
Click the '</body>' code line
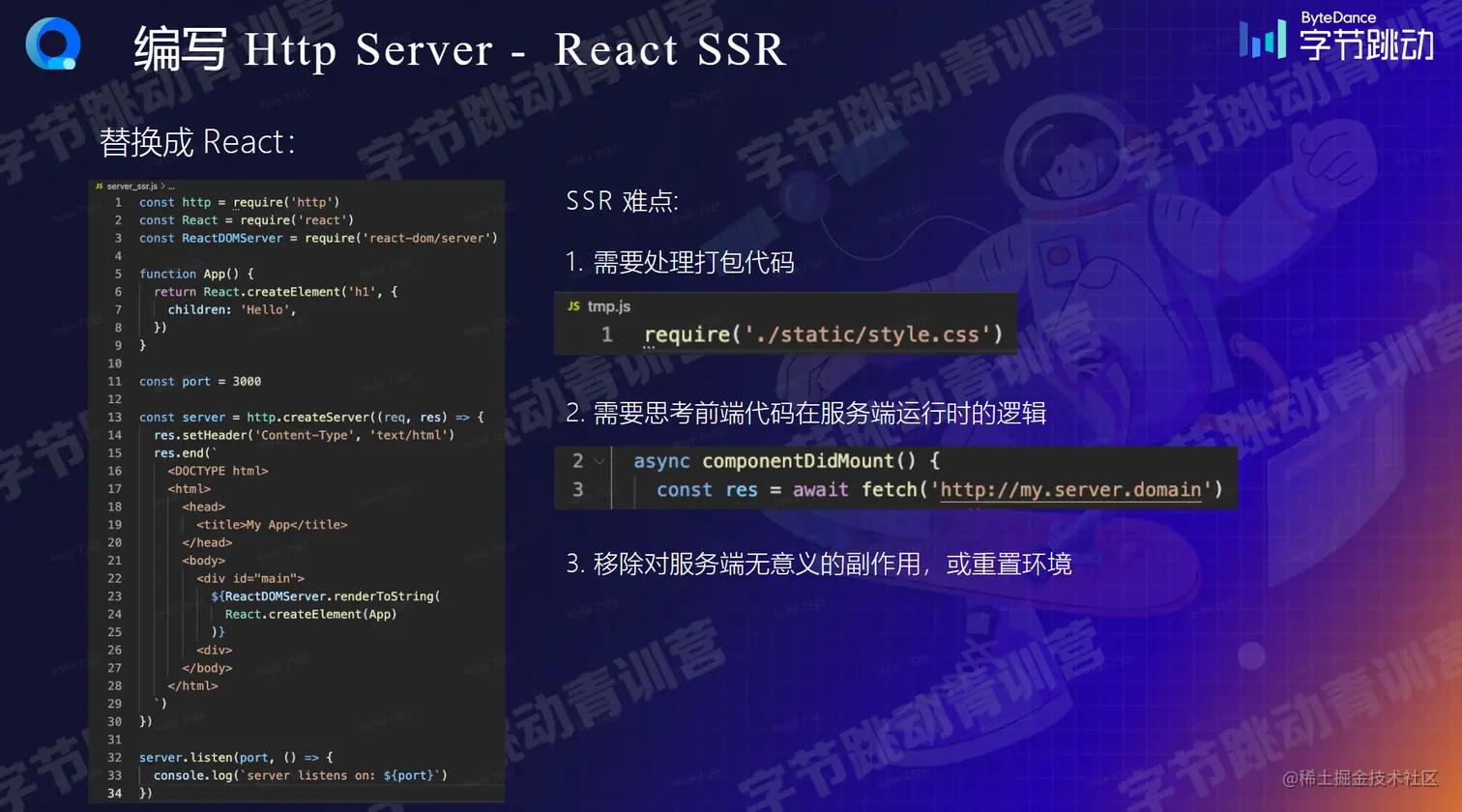(x=207, y=668)
